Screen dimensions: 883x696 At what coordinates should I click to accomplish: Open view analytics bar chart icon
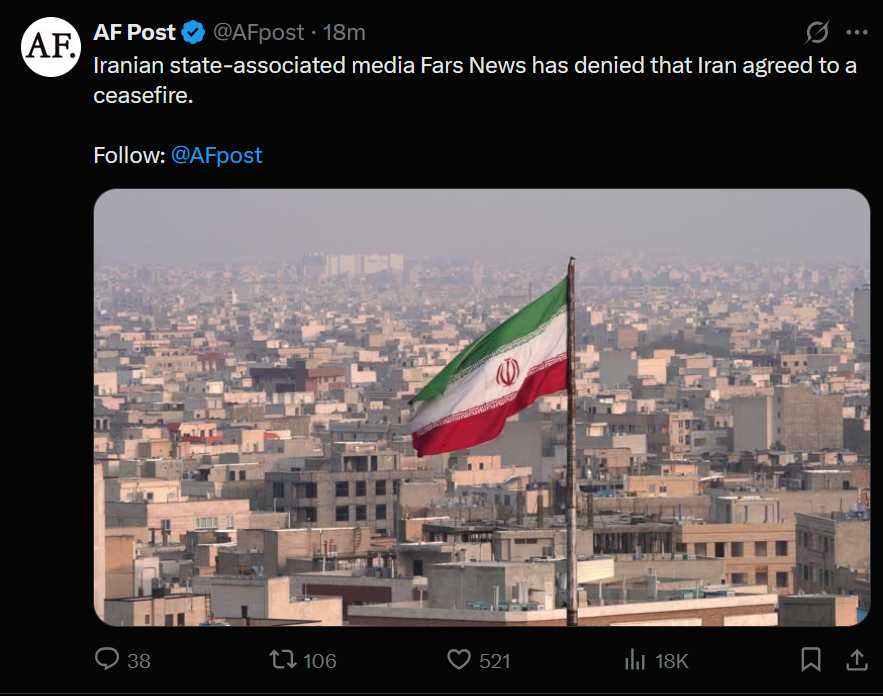click(x=635, y=659)
